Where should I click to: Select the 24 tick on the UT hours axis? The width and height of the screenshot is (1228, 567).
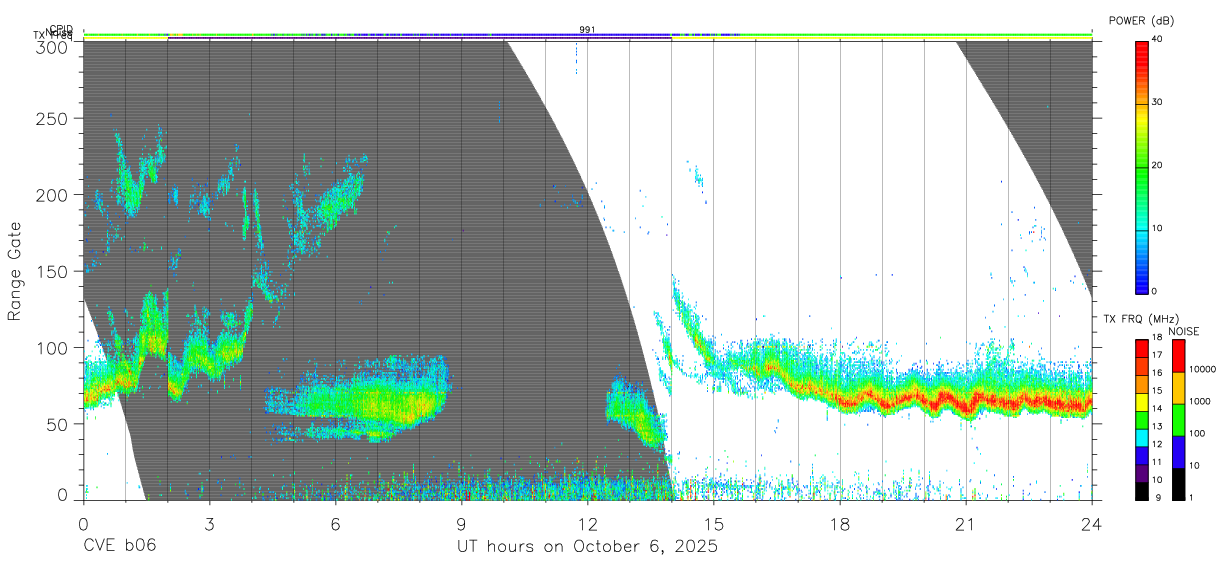pos(1092,523)
